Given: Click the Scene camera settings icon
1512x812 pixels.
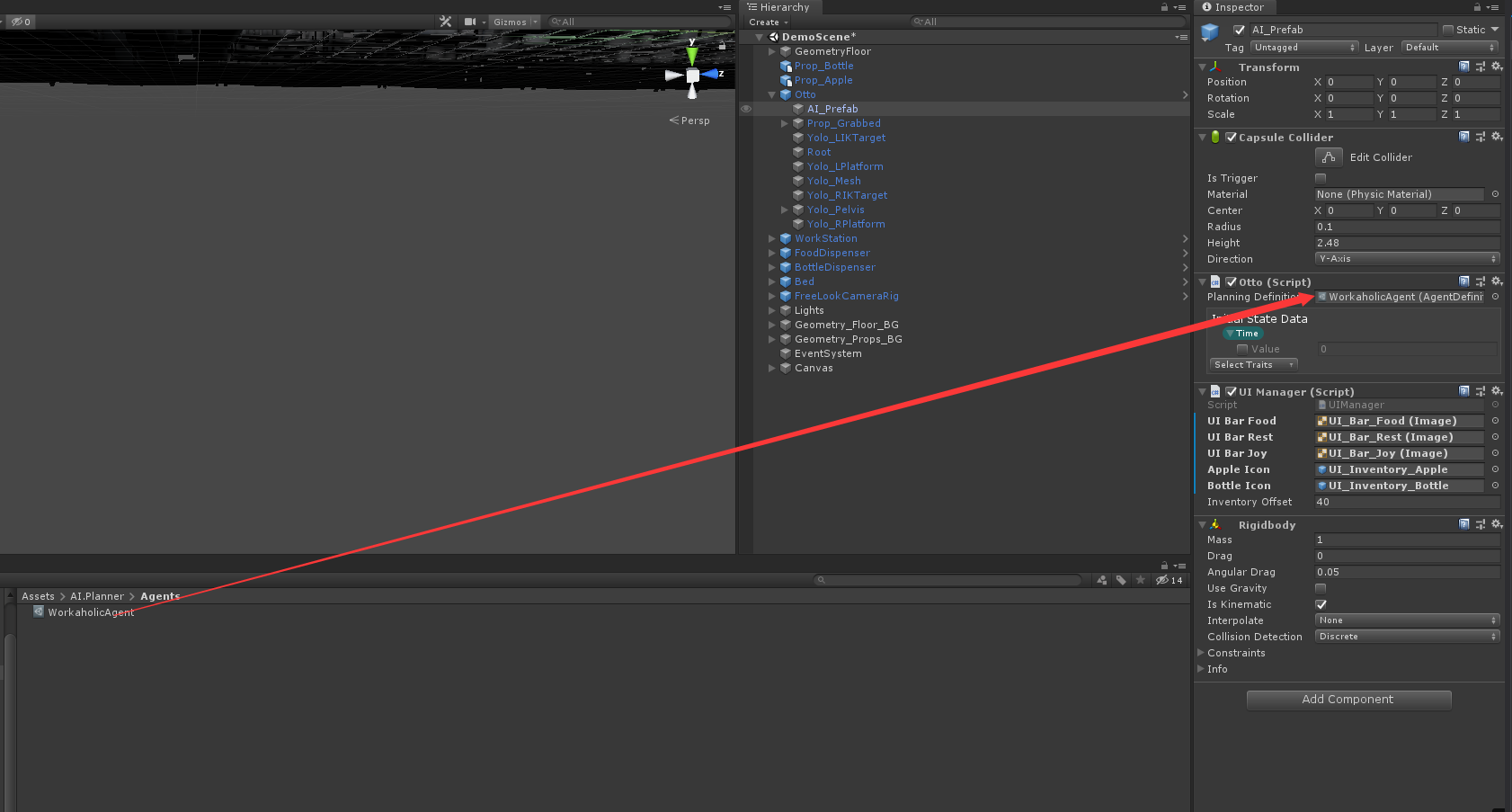Looking at the screenshot, I should [469, 22].
